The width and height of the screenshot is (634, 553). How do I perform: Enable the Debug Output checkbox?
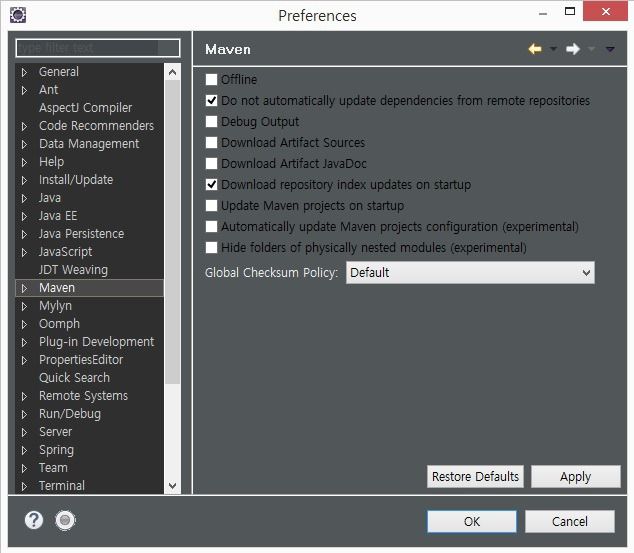pos(211,121)
